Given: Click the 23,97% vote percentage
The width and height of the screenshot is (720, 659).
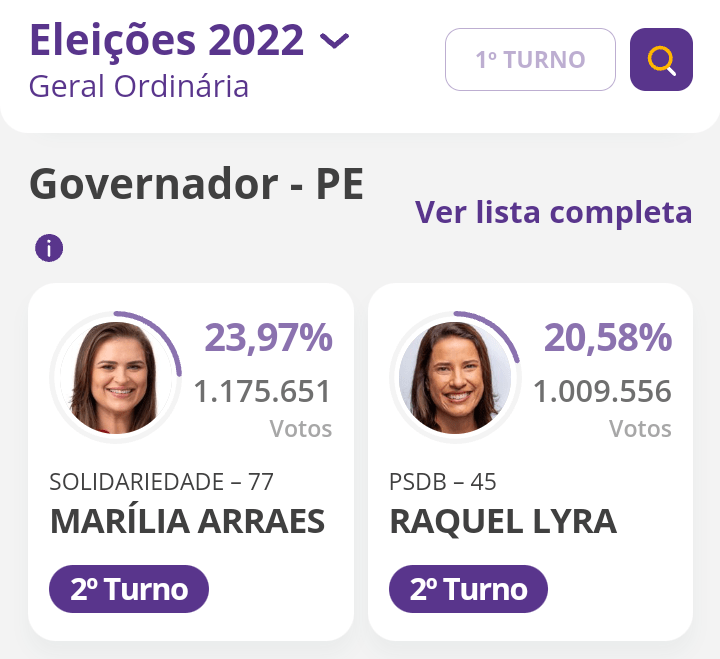Looking at the screenshot, I should [268, 338].
